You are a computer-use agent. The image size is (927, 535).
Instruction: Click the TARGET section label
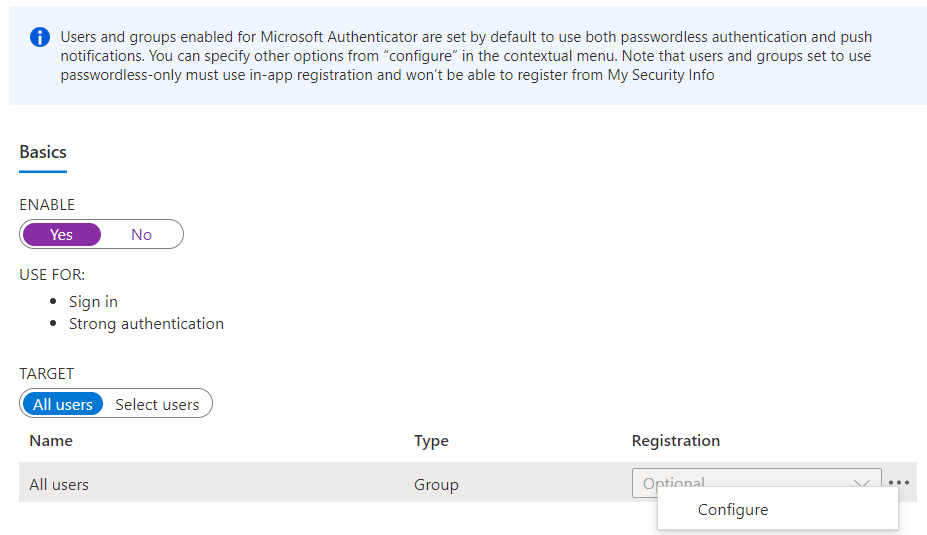[x=47, y=373]
